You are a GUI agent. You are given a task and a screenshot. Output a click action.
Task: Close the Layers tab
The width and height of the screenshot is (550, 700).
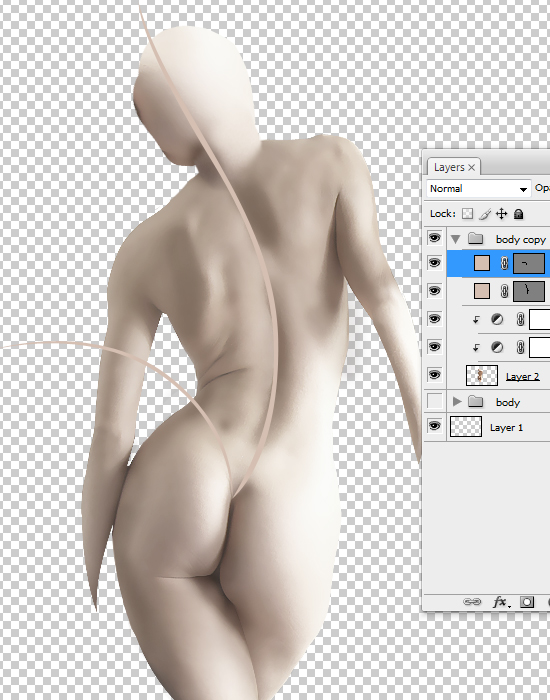click(471, 167)
